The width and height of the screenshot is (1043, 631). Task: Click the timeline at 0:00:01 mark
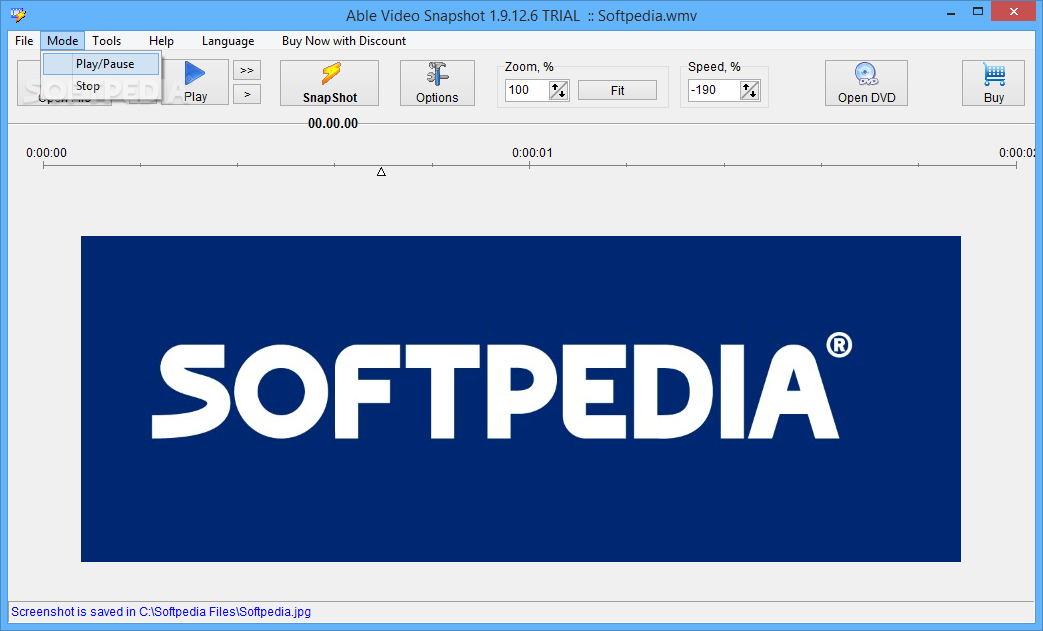tap(530, 165)
